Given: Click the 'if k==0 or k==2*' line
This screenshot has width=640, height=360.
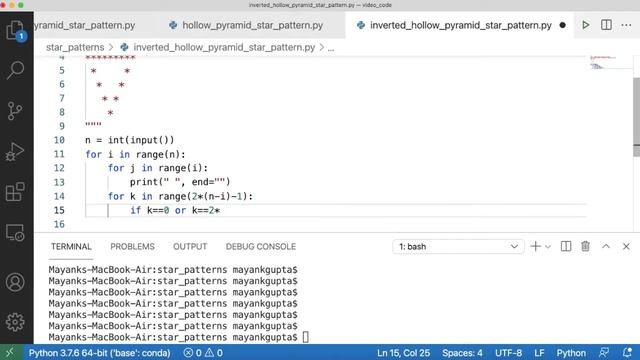Looking at the screenshot, I should click(175, 210).
